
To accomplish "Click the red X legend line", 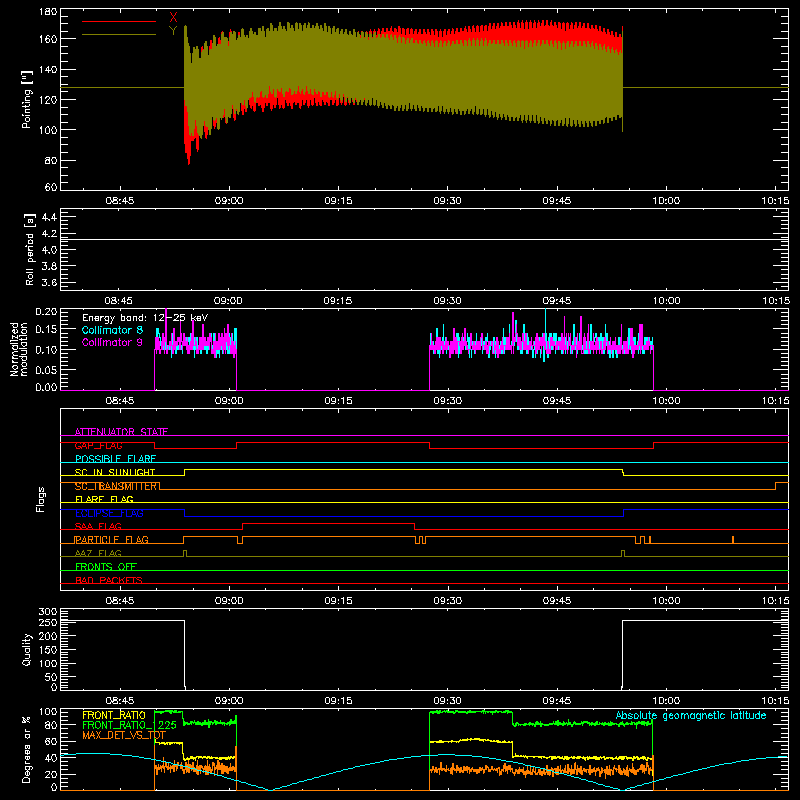I will 119,21.
